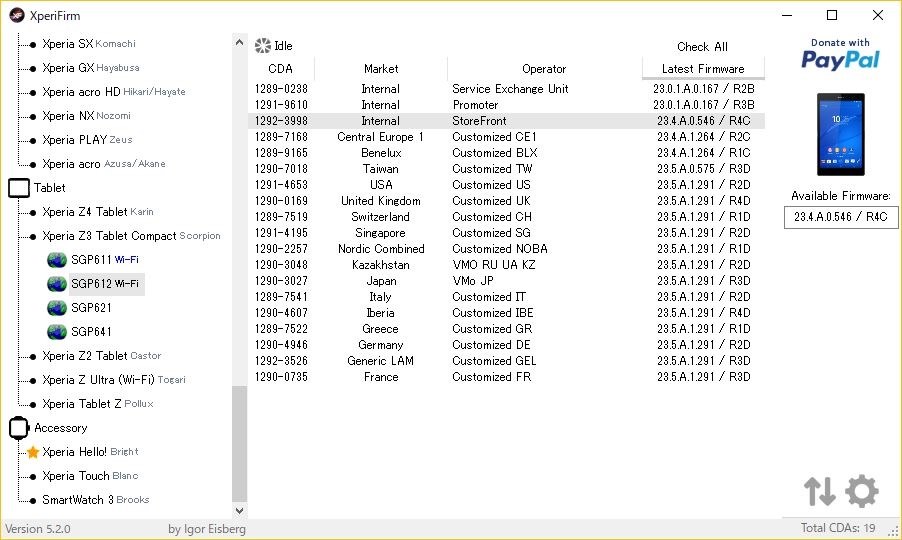Select the StoreFront row 1292-3998
The image size is (902, 540).
(506, 121)
